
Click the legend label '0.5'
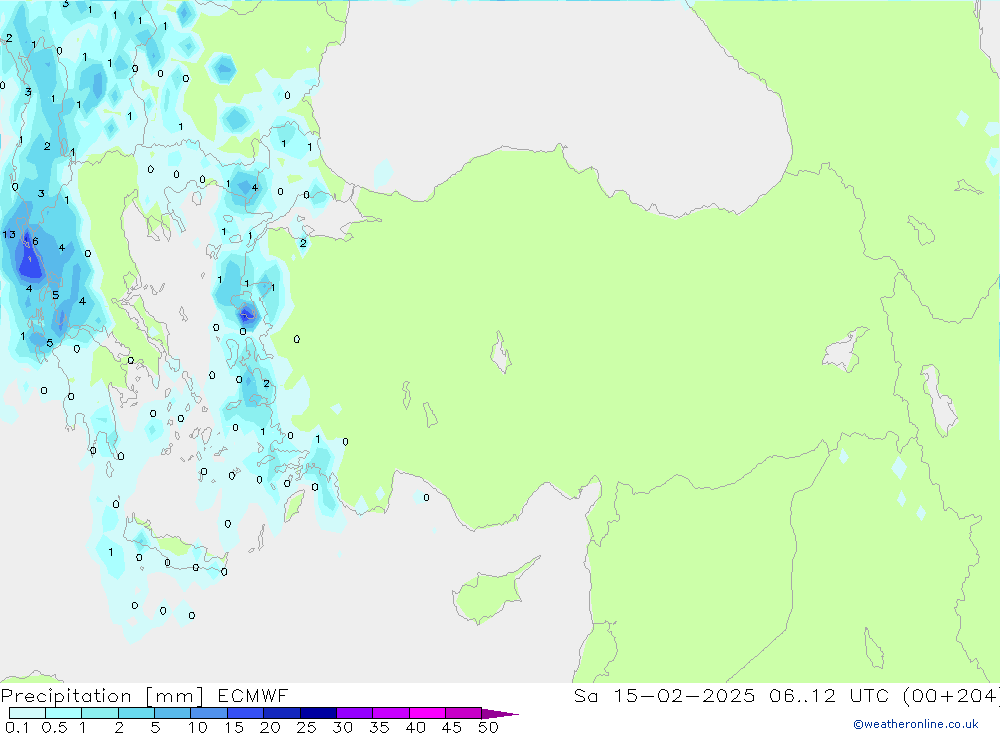pos(54,727)
